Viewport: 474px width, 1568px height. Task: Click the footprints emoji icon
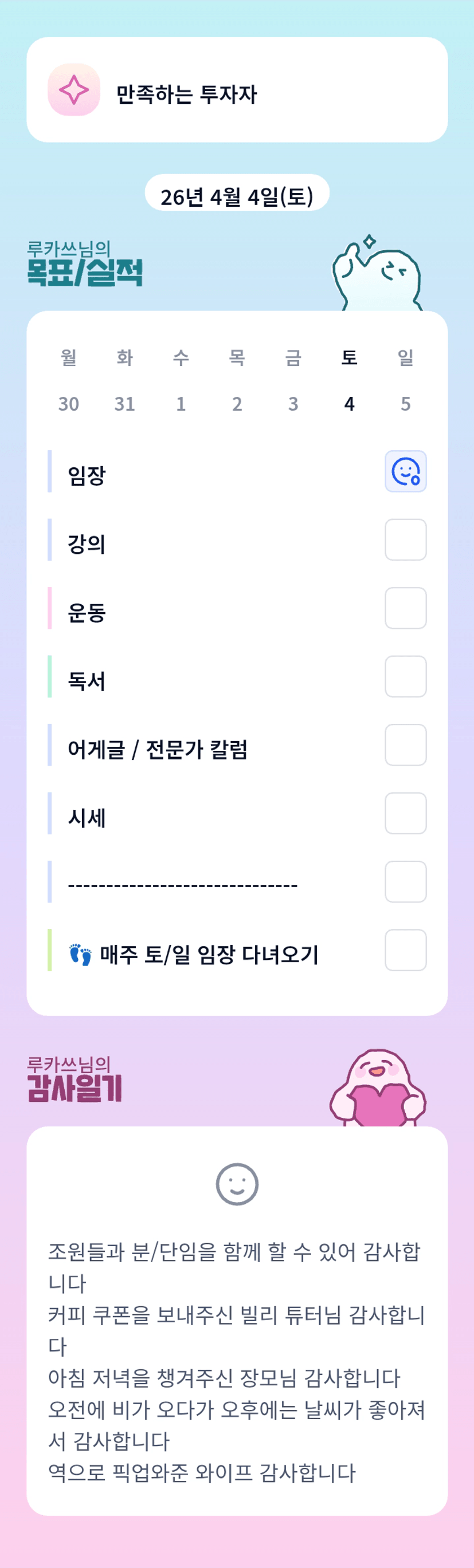click(80, 955)
